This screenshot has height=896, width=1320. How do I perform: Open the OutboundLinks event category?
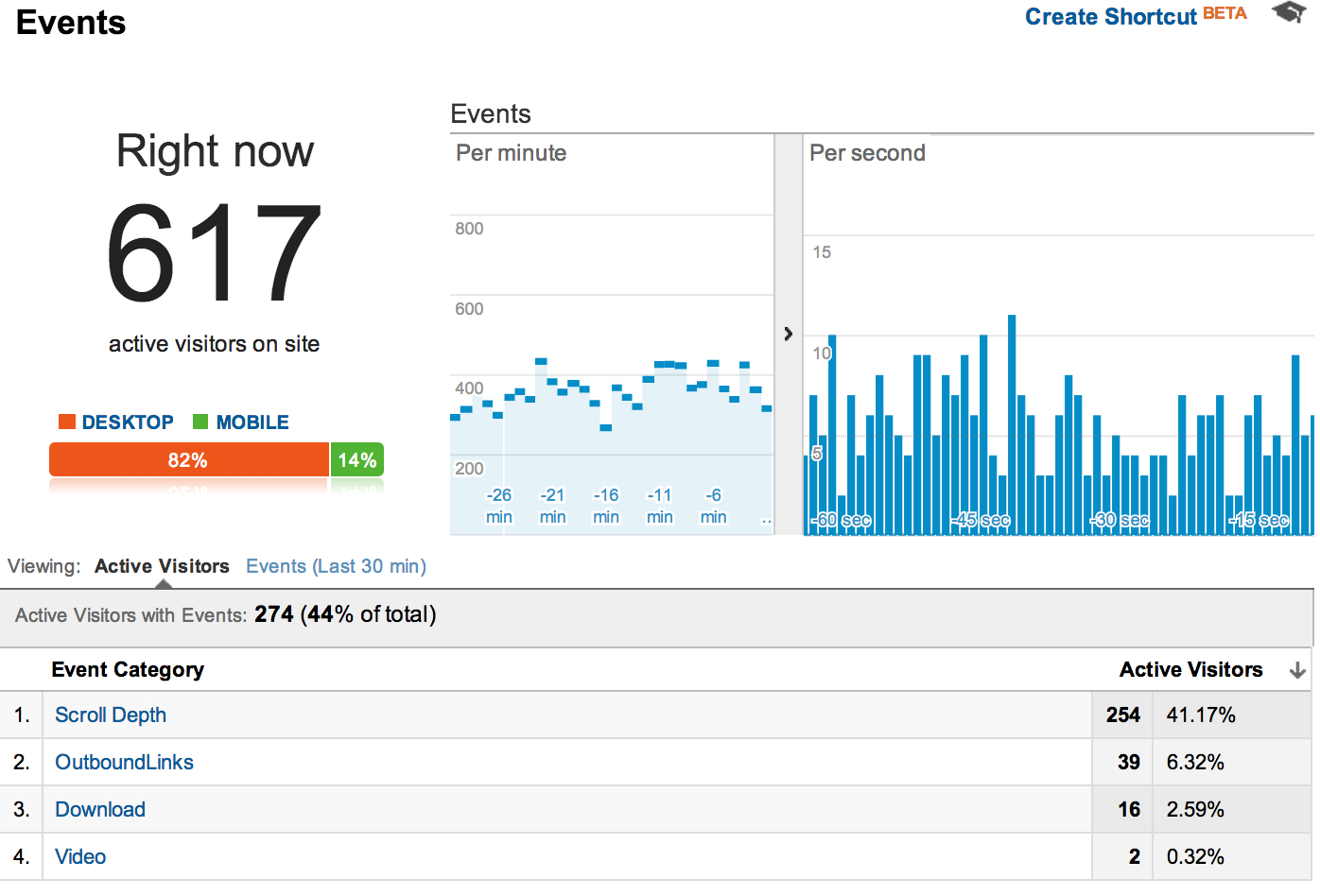pos(124,763)
